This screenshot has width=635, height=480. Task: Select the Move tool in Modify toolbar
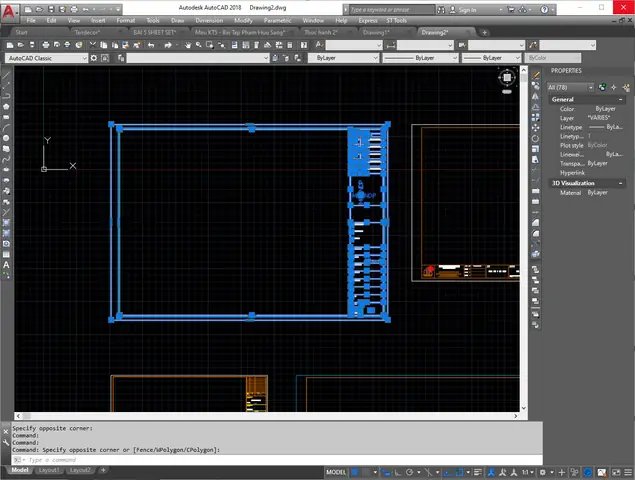click(535, 128)
